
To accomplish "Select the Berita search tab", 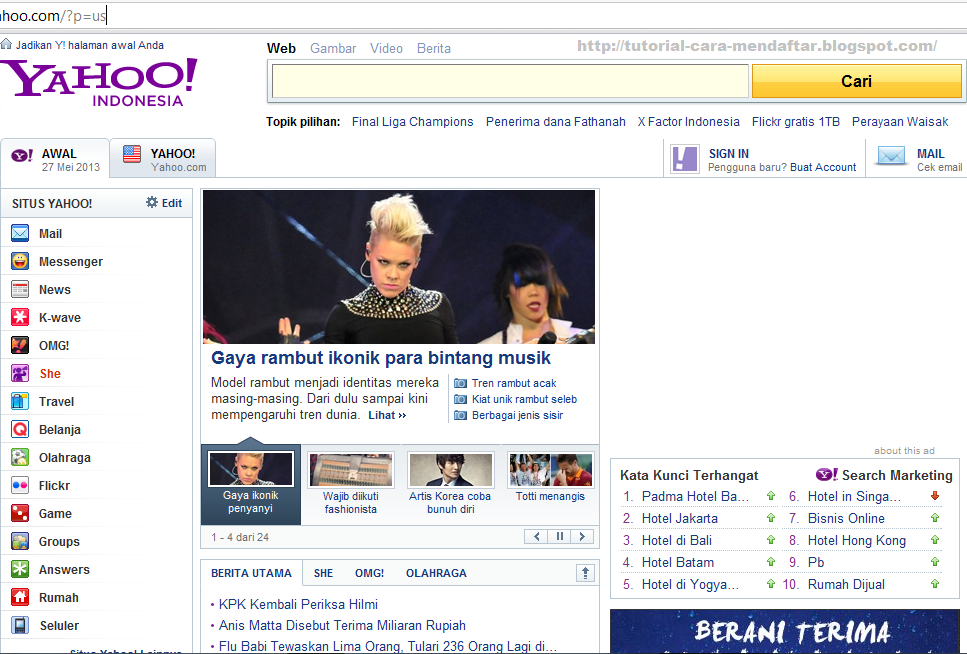I will coord(434,48).
